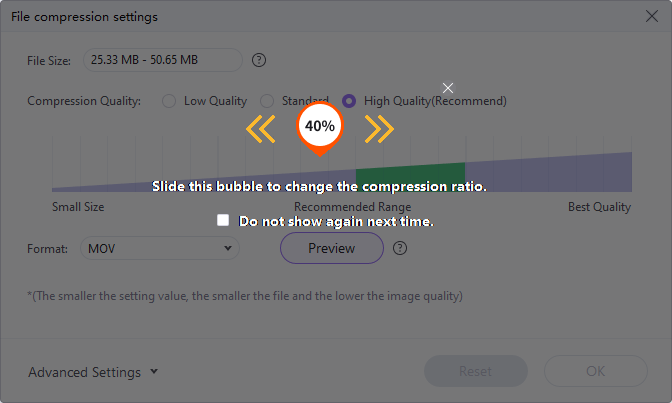Click the green Recommended Range on slider
Screen dimensions: 672x403
point(410,176)
